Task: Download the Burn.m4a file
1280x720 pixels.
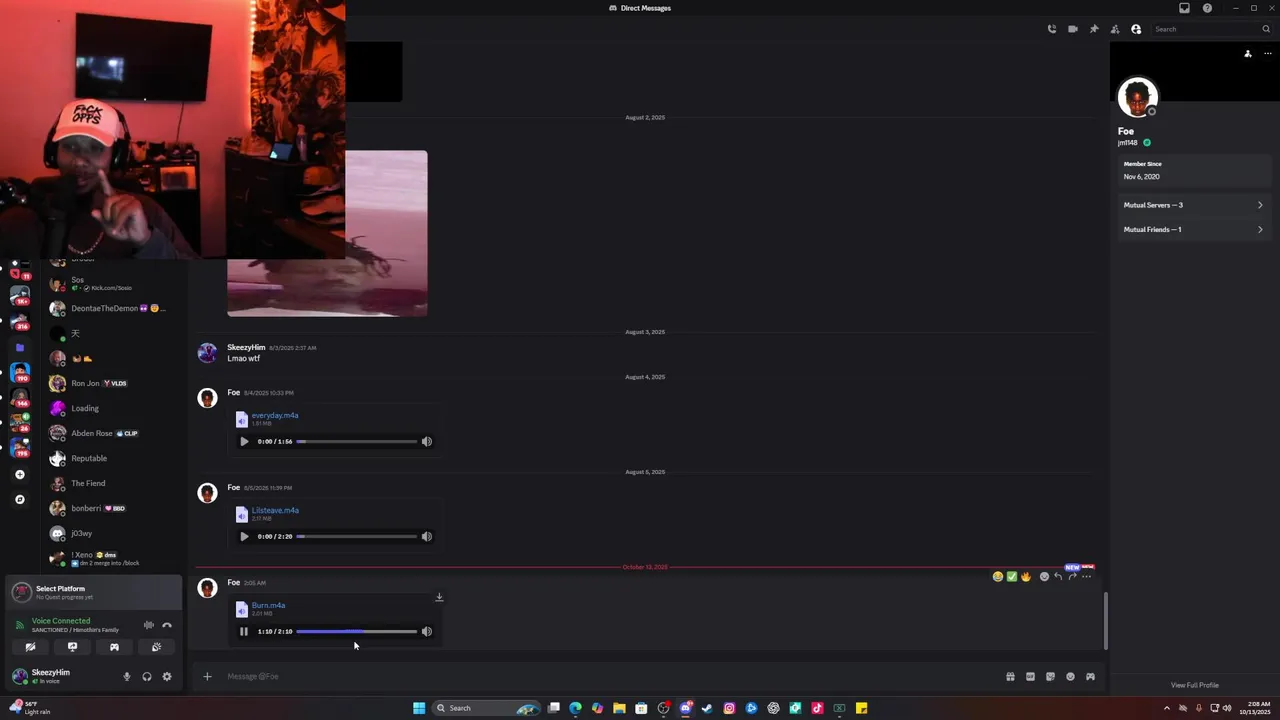Action: click(x=439, y=597)
